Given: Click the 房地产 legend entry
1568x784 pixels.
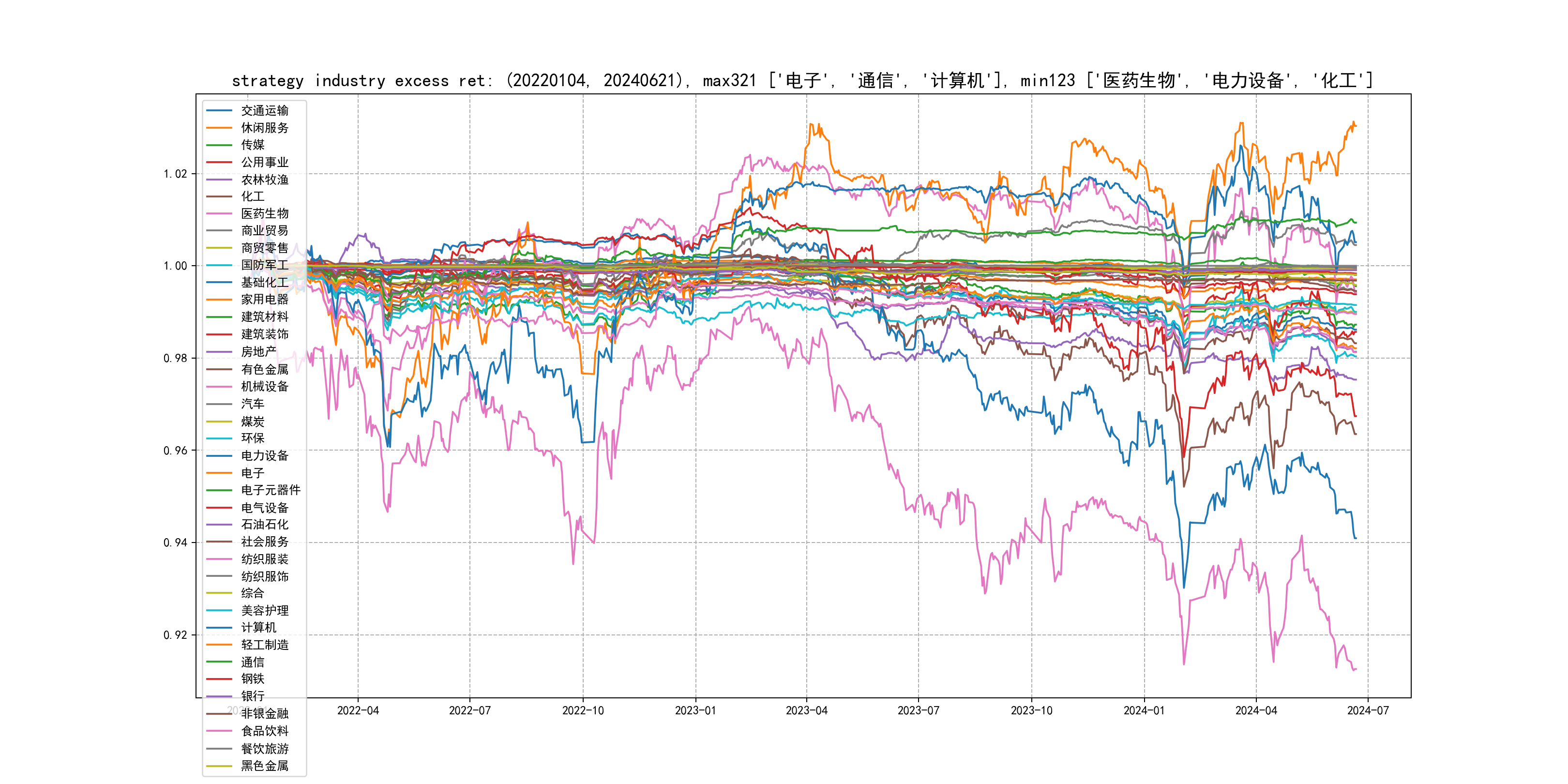Looking at the screenshot, I should 258,352.
